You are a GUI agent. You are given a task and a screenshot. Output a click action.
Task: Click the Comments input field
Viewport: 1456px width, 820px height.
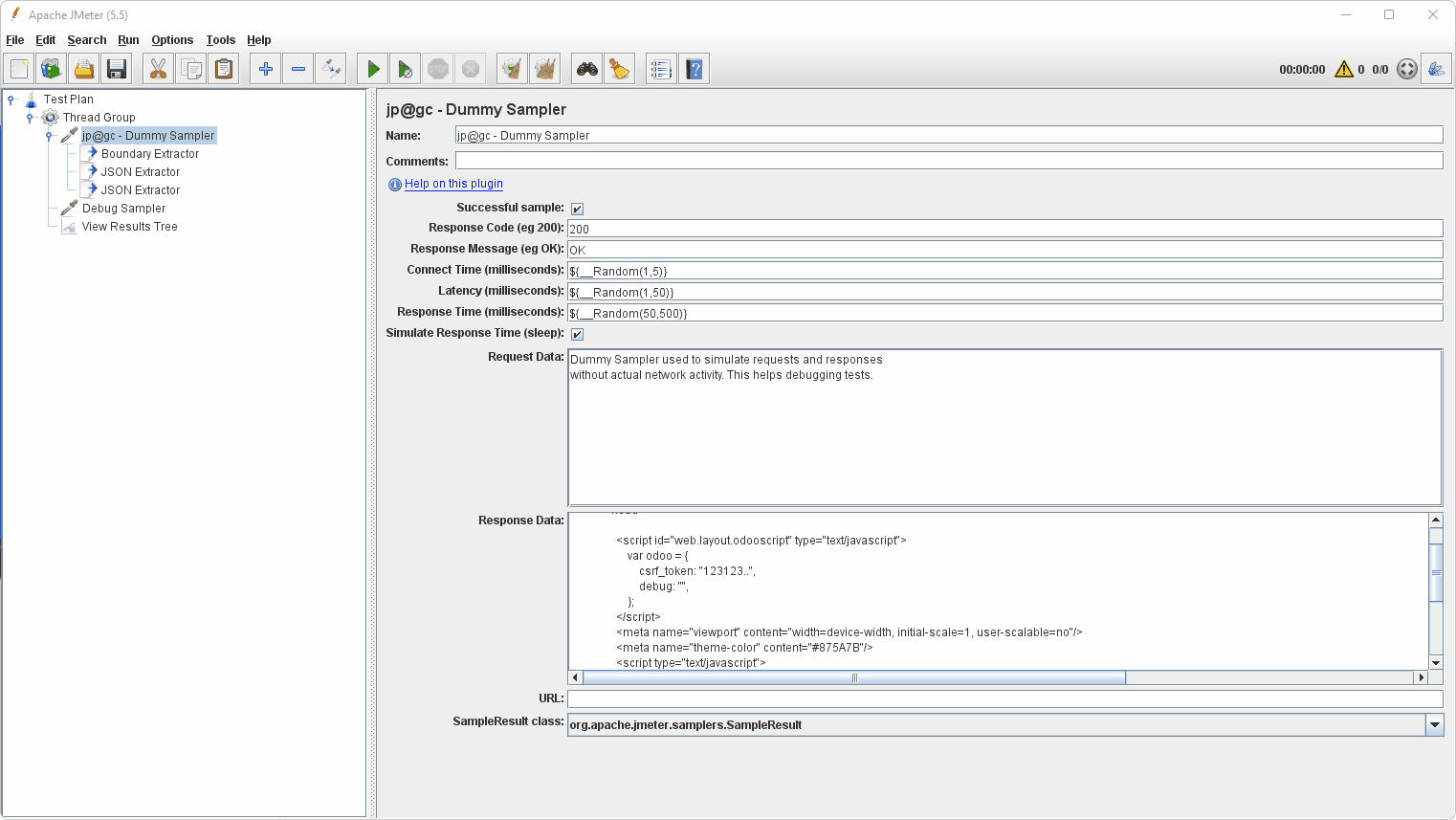[x=949, y=161]
